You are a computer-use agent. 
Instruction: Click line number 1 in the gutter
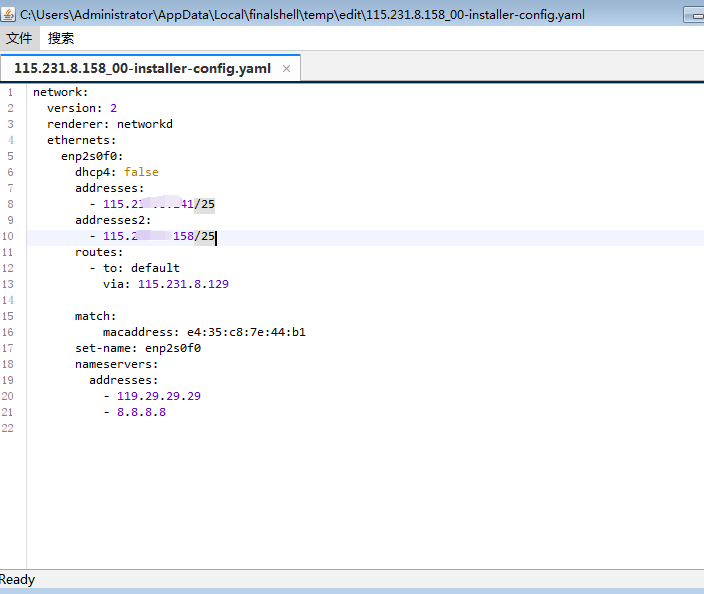10,92
